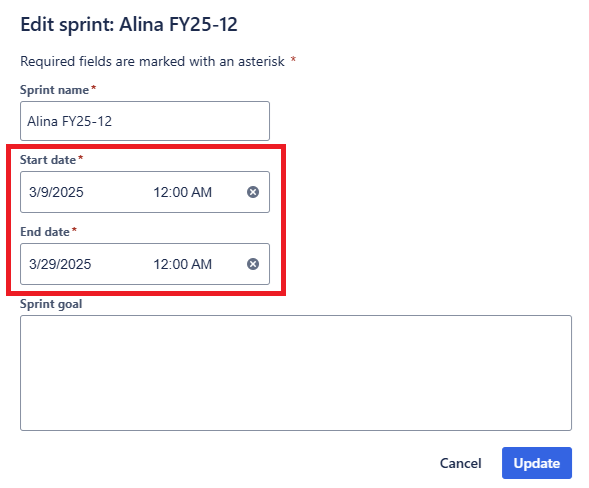Cancel editing the sprint
This screenshot has width=589, height=488.
[461, 463]
